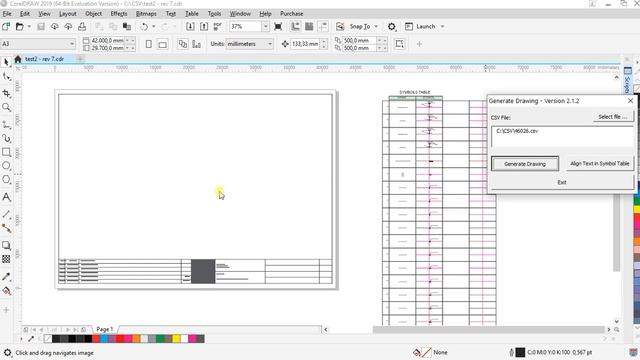
Task: Select the Zoom magnifier tool
Action: click(x=6, y=107)
